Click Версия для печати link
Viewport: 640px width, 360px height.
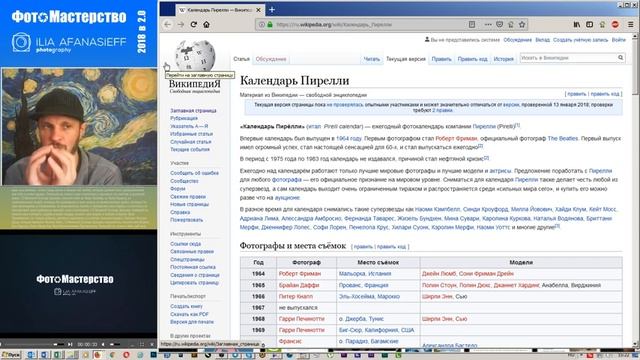coord(192,322)
